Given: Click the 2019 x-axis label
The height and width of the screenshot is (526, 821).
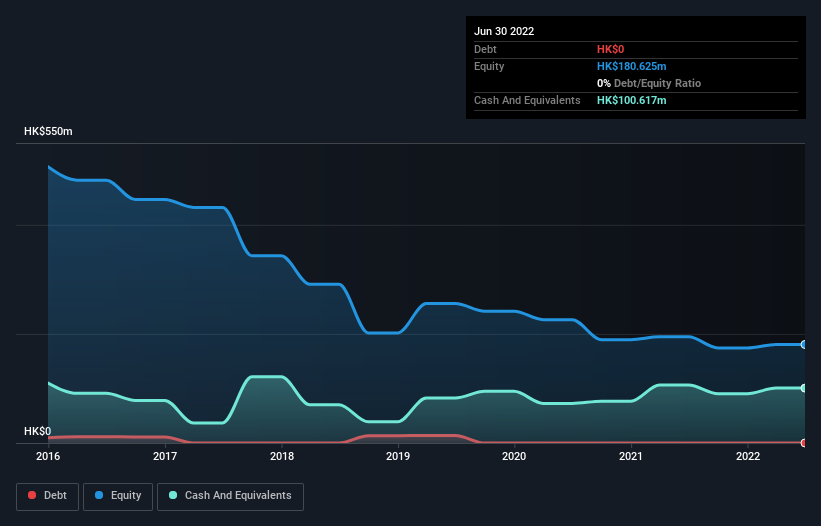Looking at the screenshot, I should (x=398, y=456).
